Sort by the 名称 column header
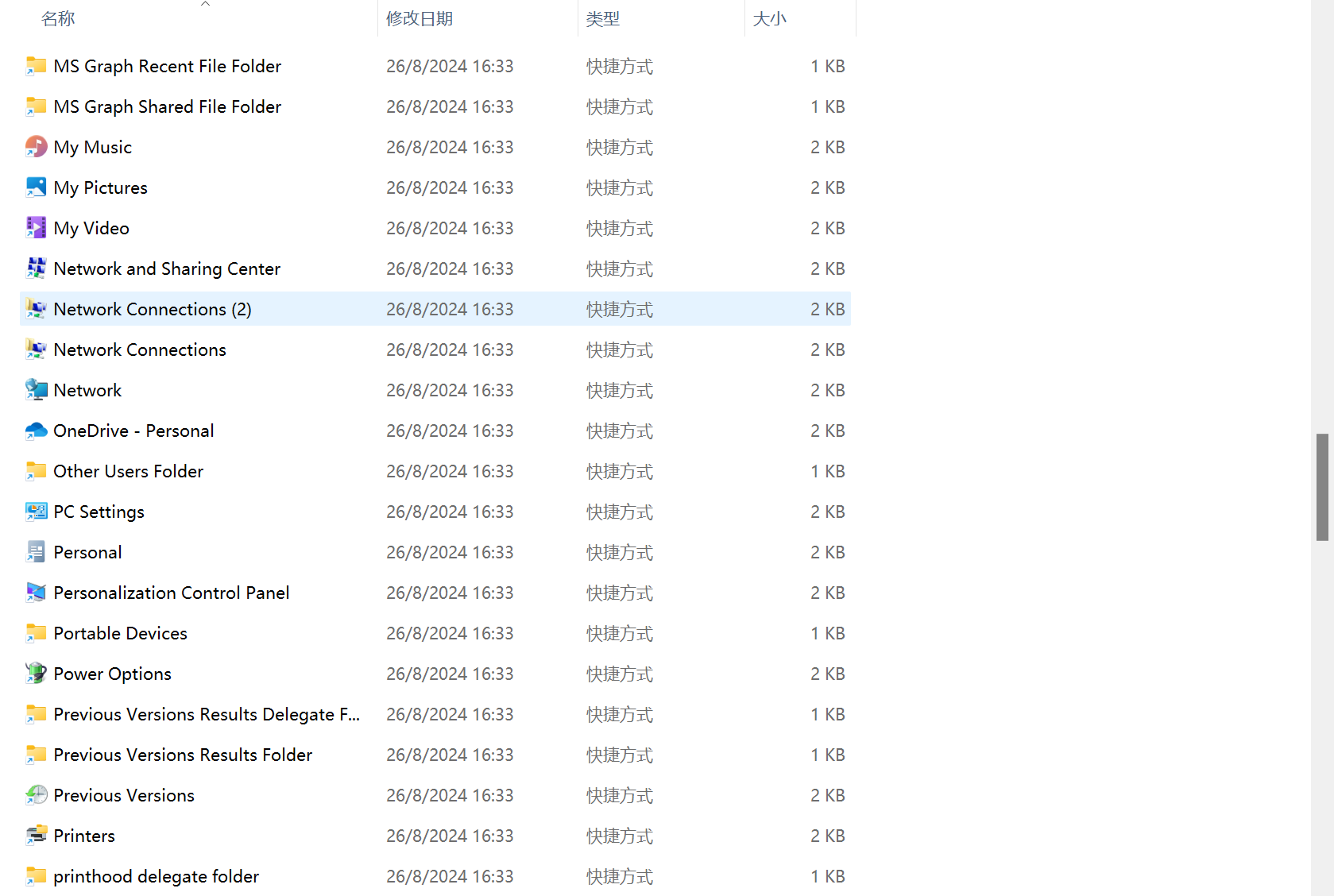This screenshot has height=896, width=1334. click(58, 18)
